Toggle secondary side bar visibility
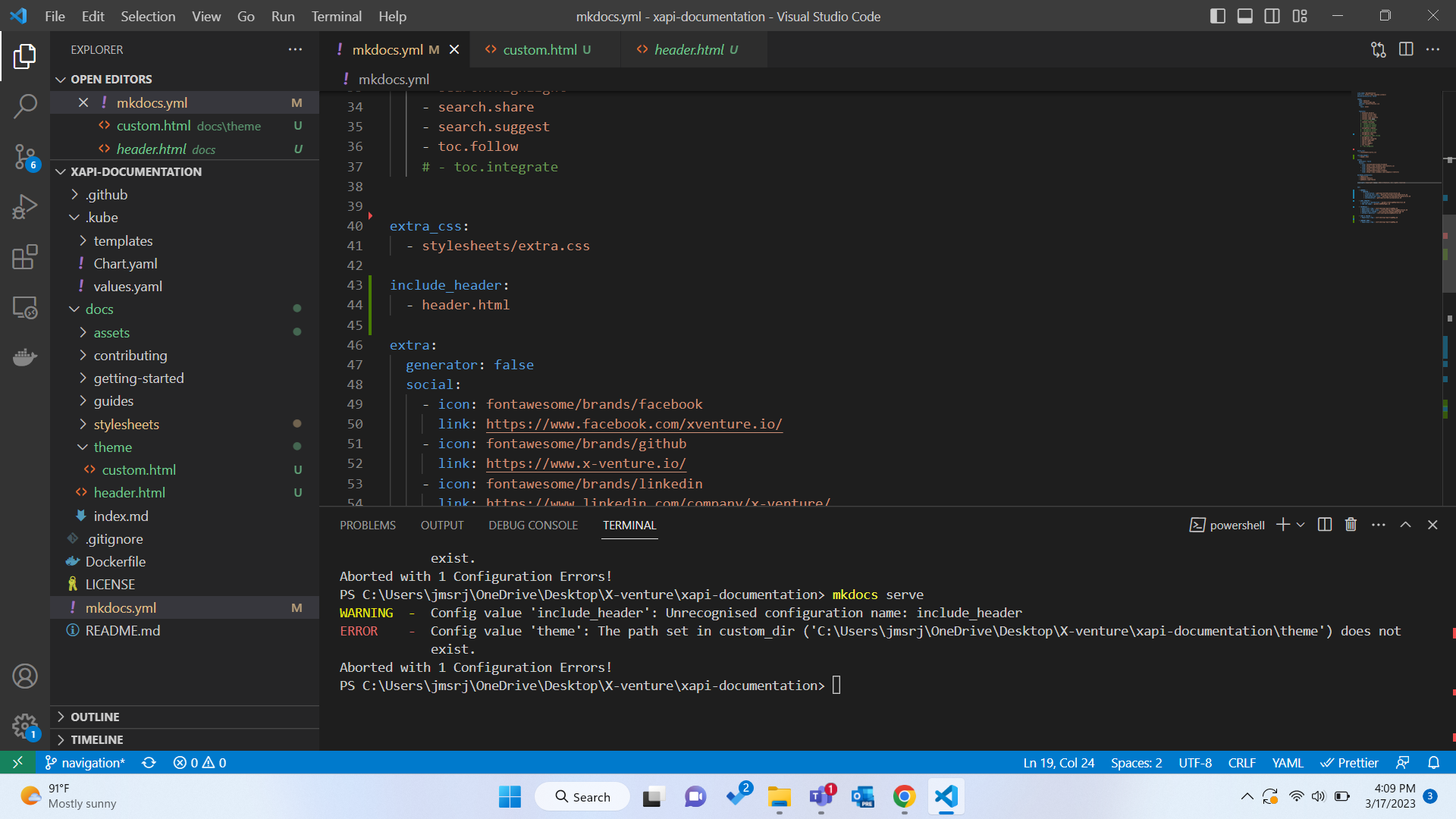This screenshot has width=1456, height=819. click(x=1272, y=16)
